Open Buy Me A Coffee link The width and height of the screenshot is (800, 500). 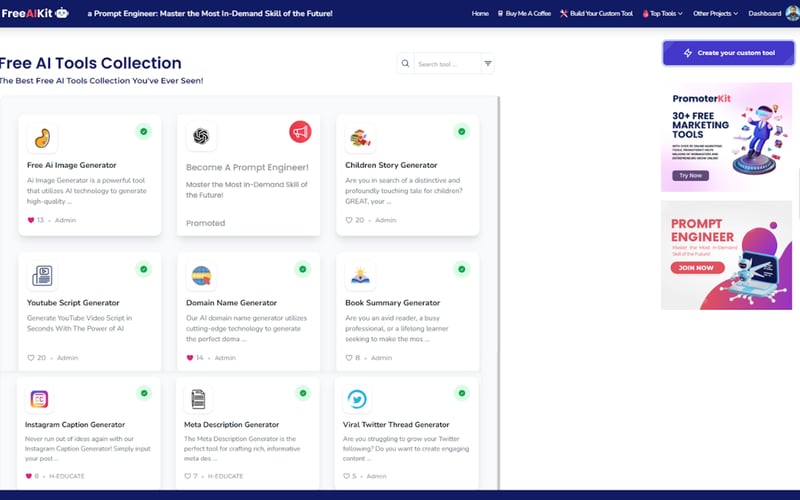tap(524, 13)
